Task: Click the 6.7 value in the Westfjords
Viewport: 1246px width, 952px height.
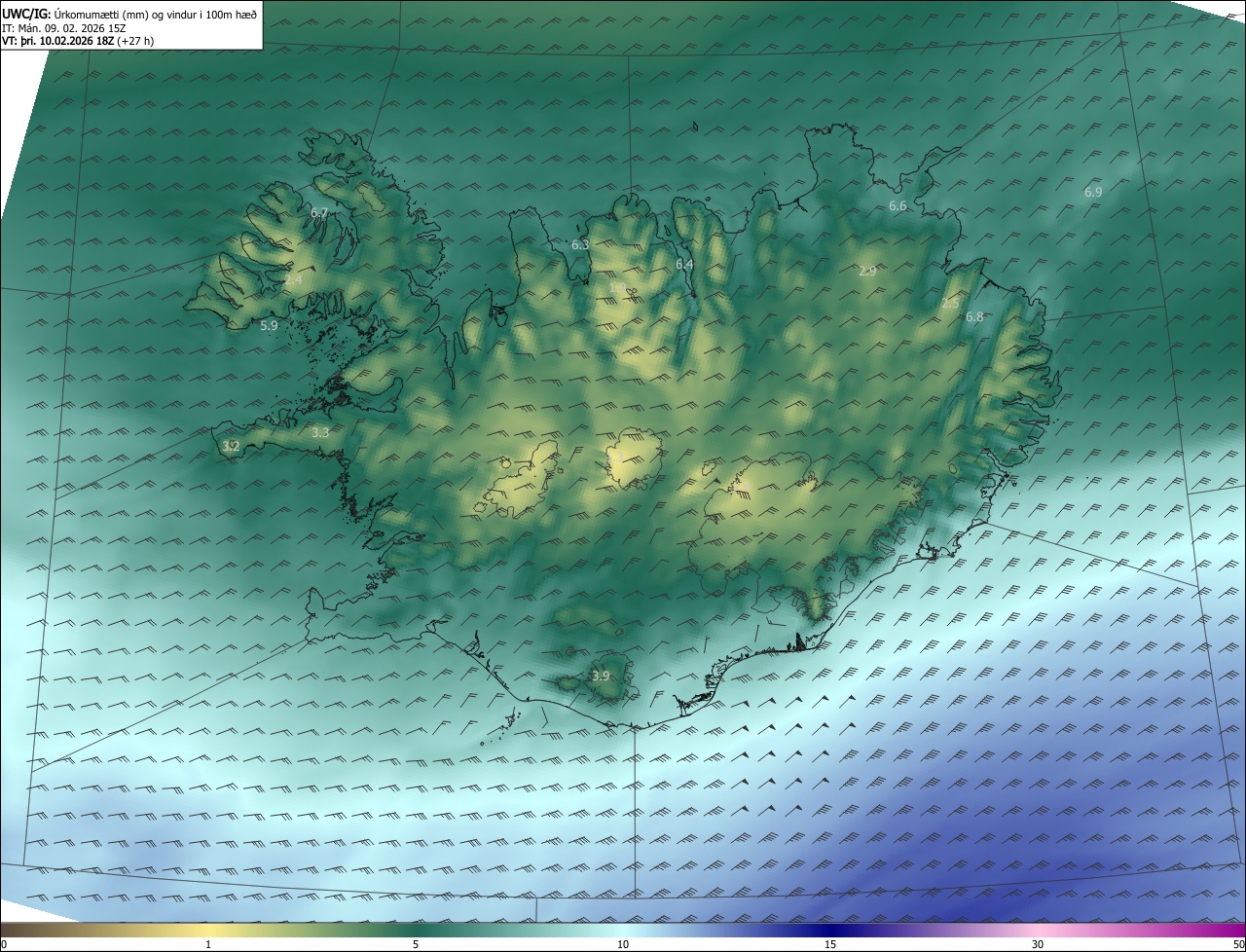Action: pos(319,212)
